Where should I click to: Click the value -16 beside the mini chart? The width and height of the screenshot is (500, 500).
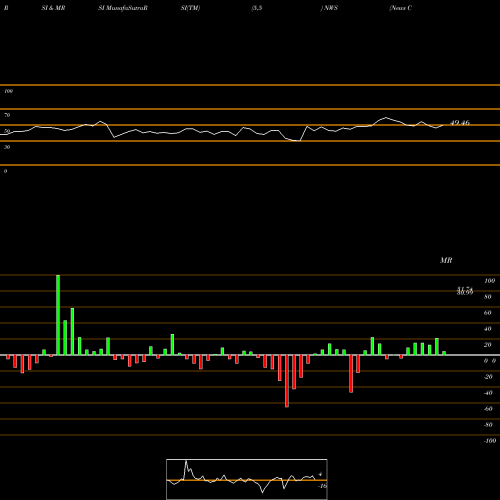[x=322, y=486]
